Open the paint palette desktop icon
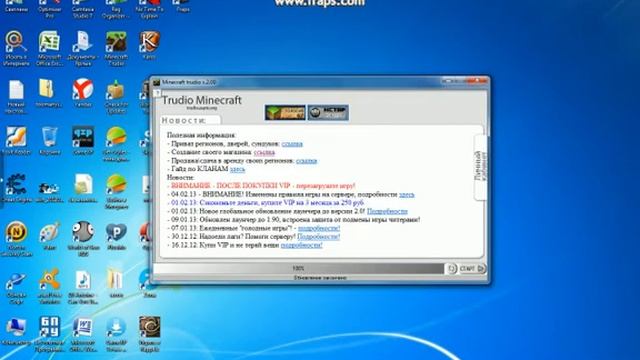The width and height of the screenshot is (640, 360). 49,232
